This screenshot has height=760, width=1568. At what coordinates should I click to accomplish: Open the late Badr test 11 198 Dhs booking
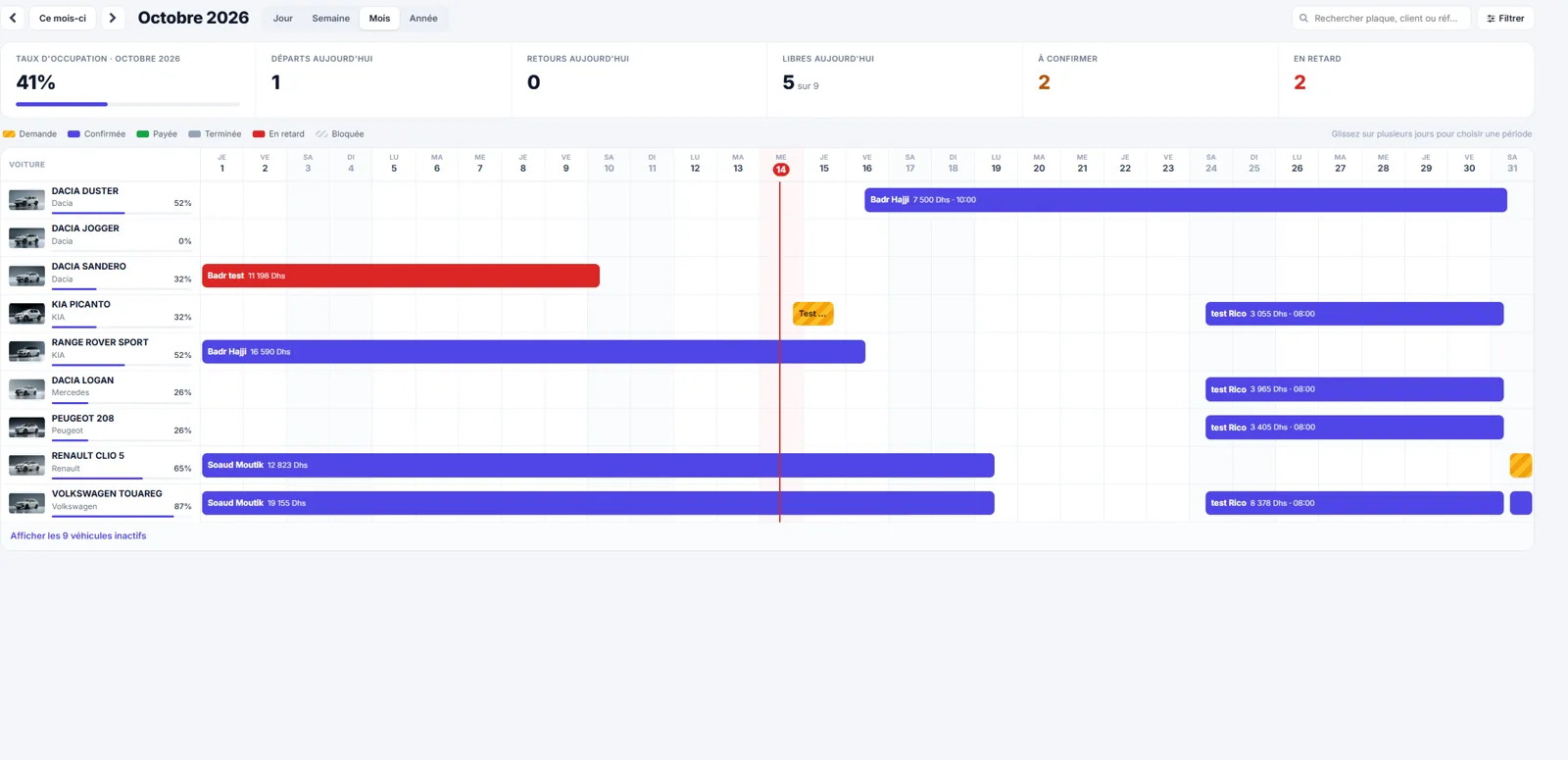coord(401,276)
